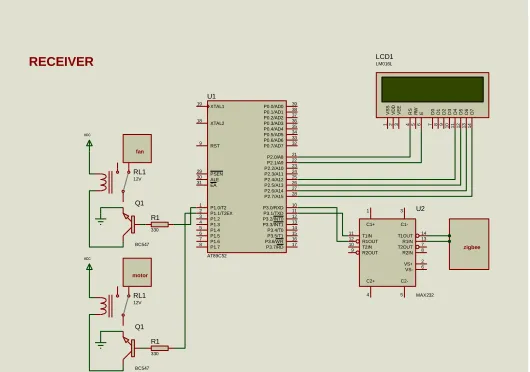
Task: Click the 12V rating under the fan's RL1
Action: point(137,179)
